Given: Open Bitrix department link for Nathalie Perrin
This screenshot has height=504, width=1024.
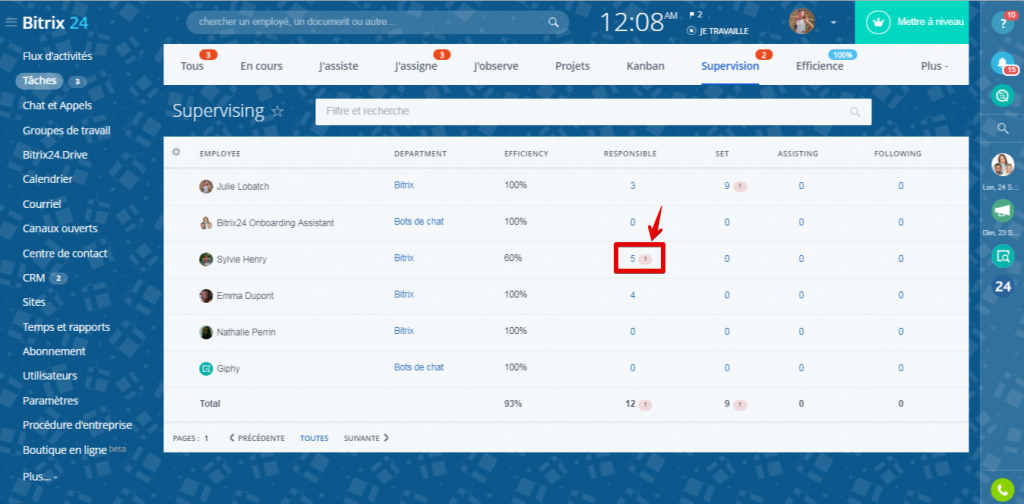Looking at the screenshot, I should [404, 331].
